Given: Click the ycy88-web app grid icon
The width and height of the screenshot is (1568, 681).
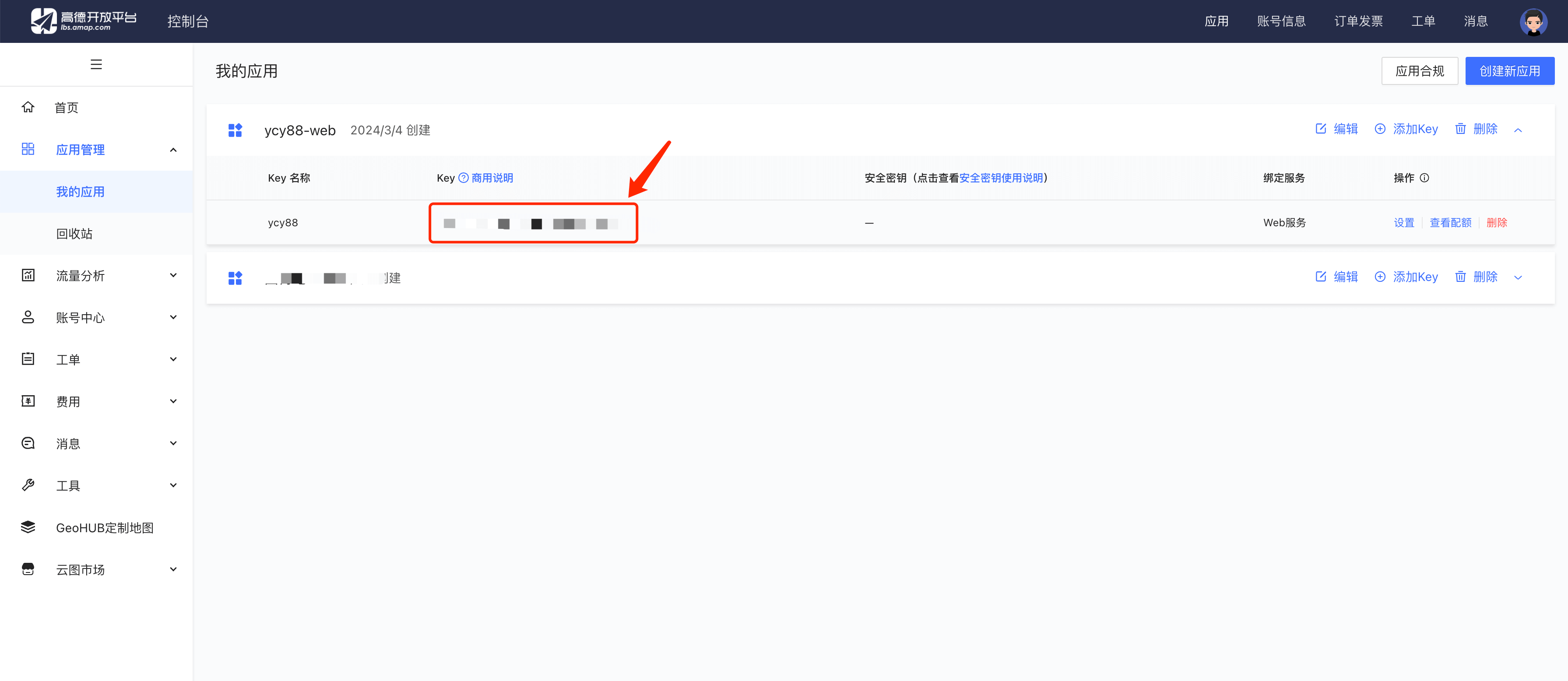Looking at the screenshot, I should pos(235,130).
